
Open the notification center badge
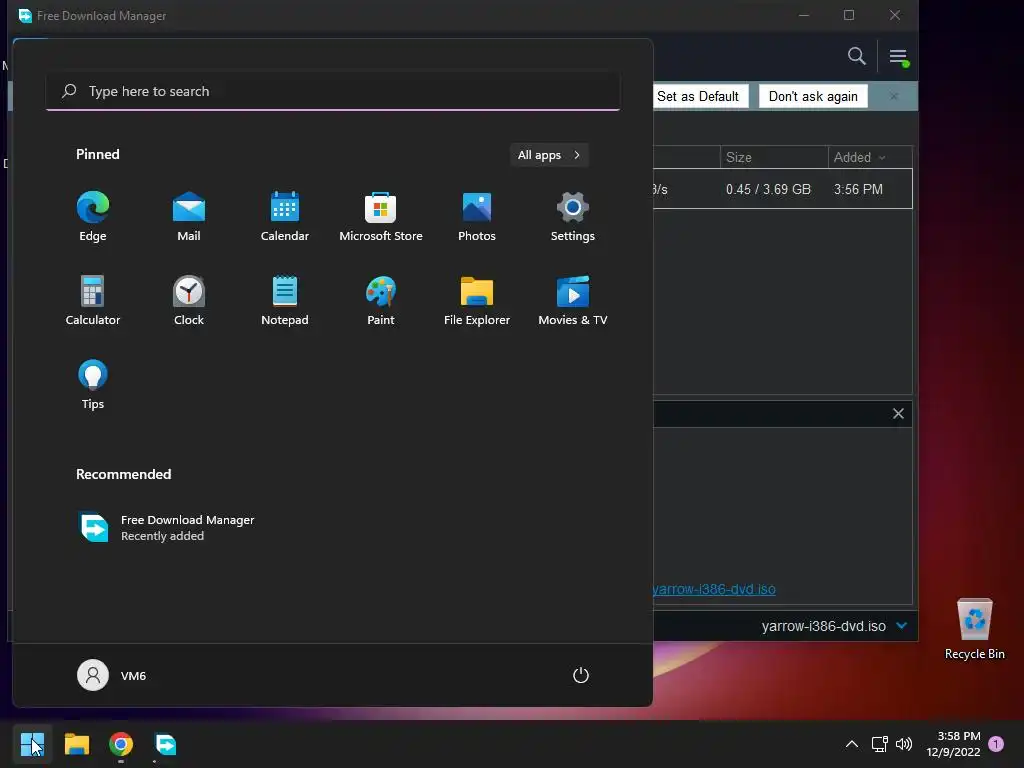pos(996,744)
